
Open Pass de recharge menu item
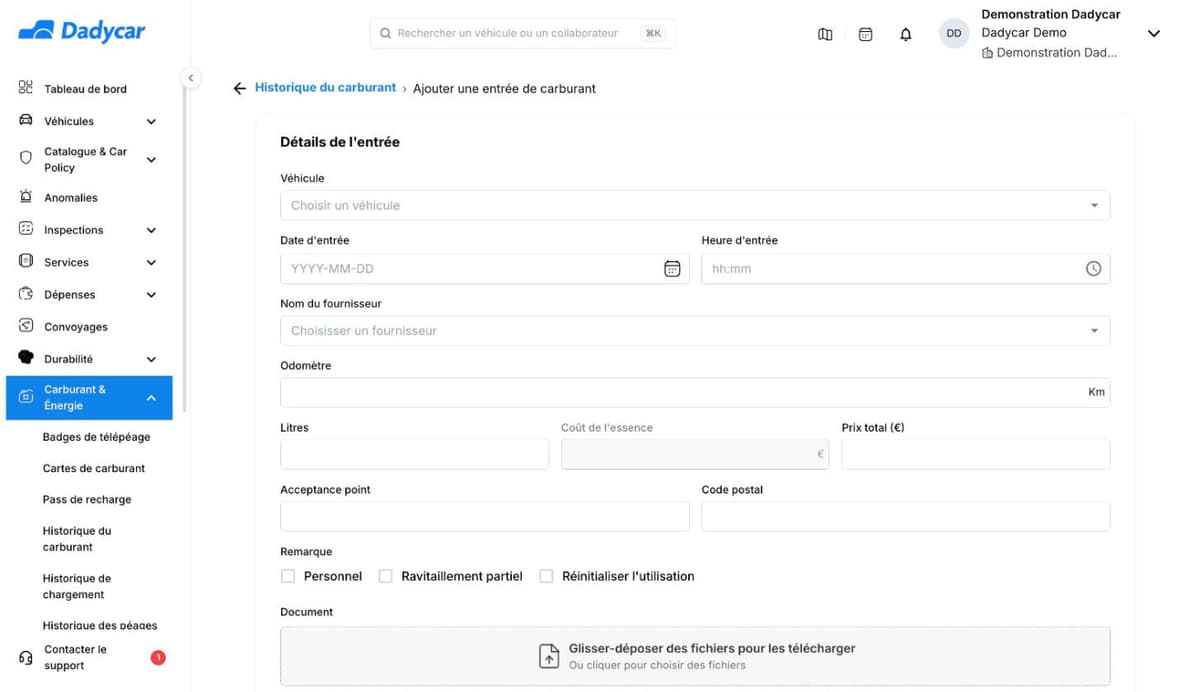pos(87,499)
